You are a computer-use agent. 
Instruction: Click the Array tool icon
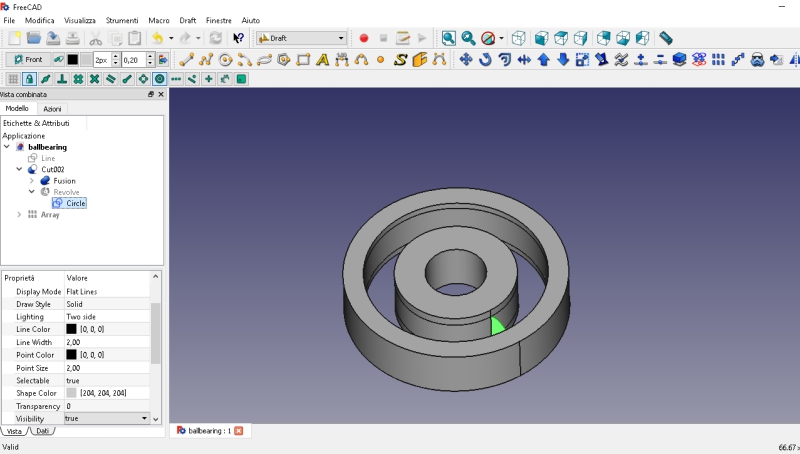(x=718, y=60)
